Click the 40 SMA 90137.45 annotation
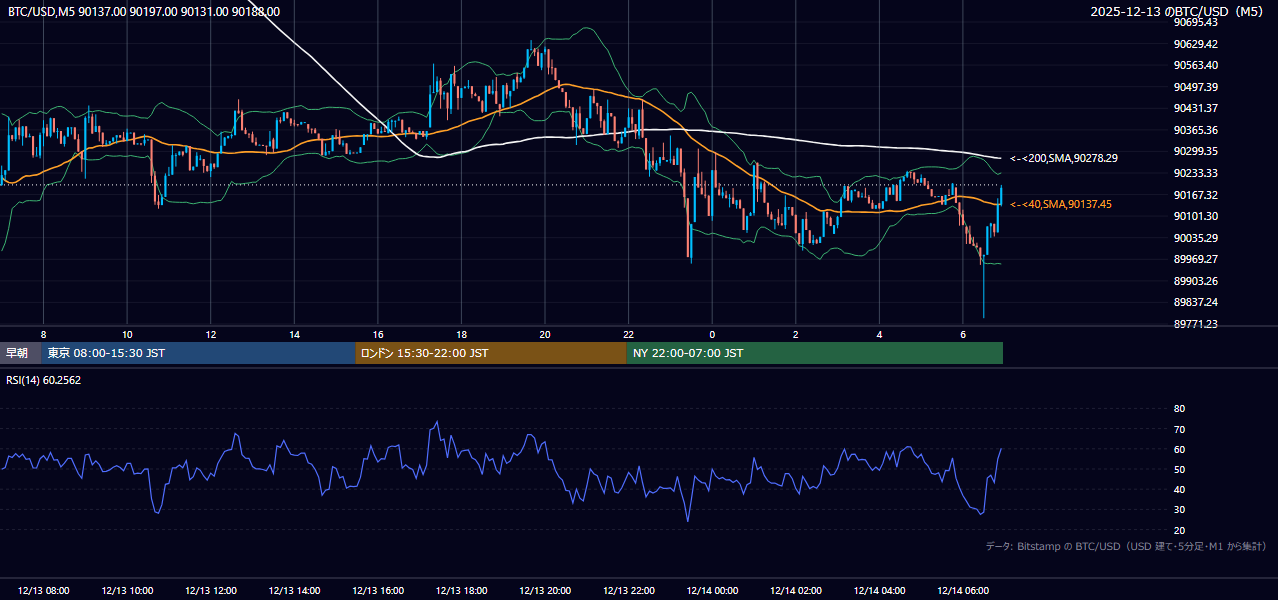 click(1060, 204)
